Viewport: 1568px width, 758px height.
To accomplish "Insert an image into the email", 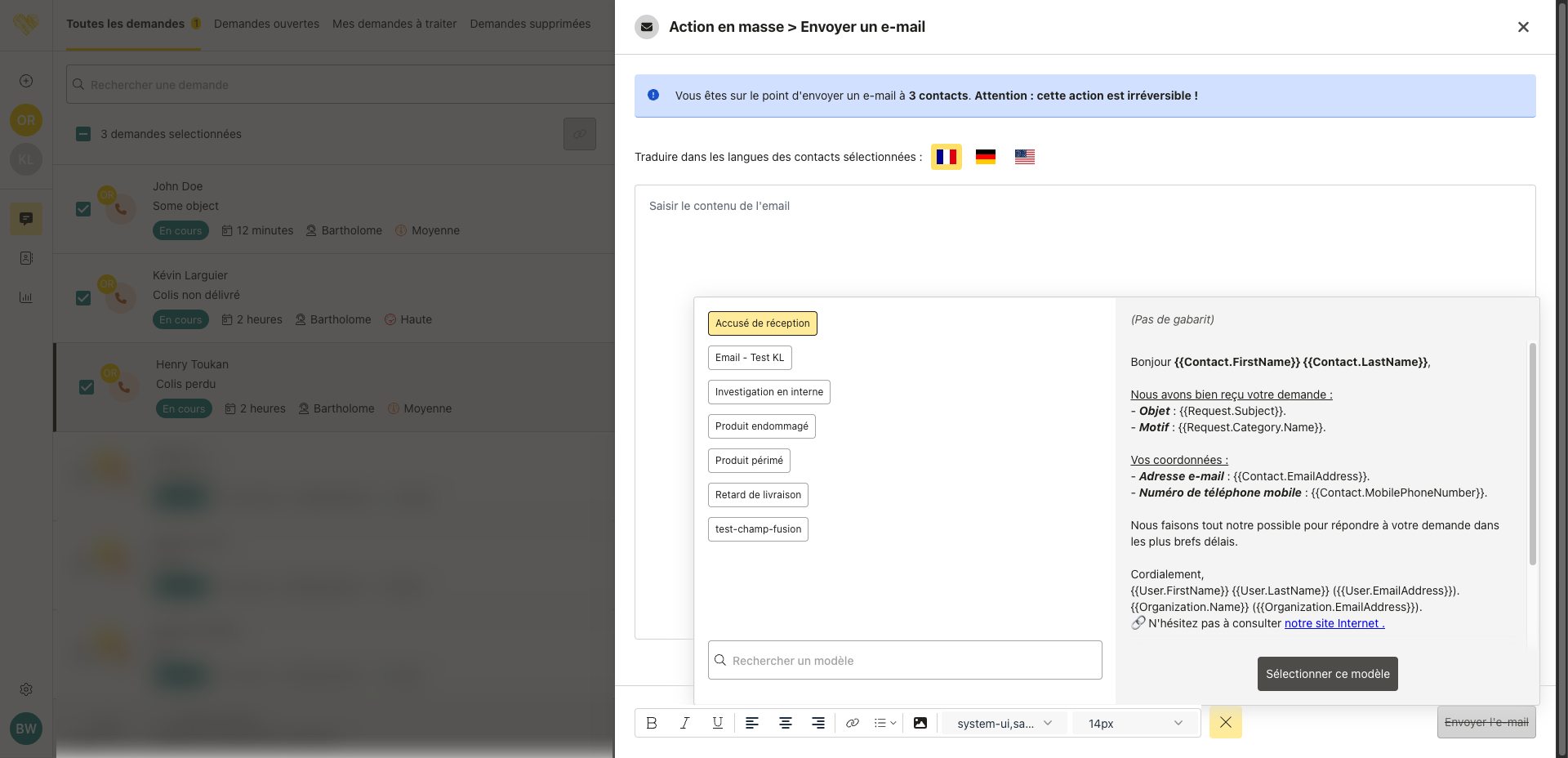I will click(920, 723).
